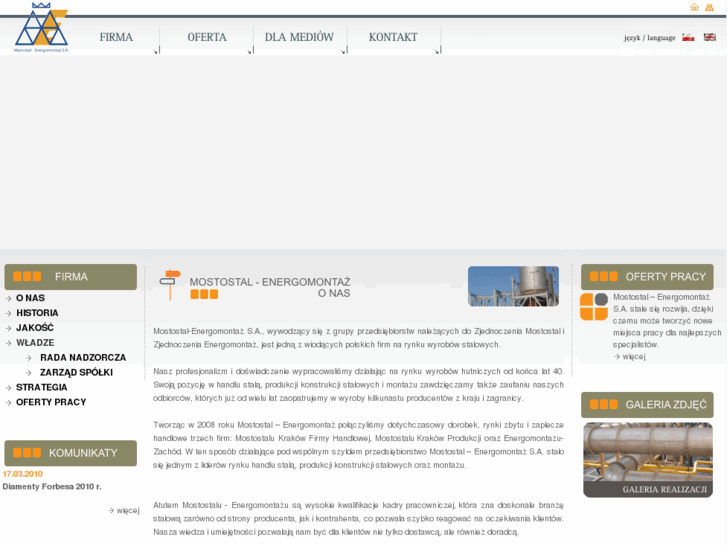Viewport: 727px width, 545px height.
Task: Select the OFERTY PRACY panel header
Action: (647, 277)
